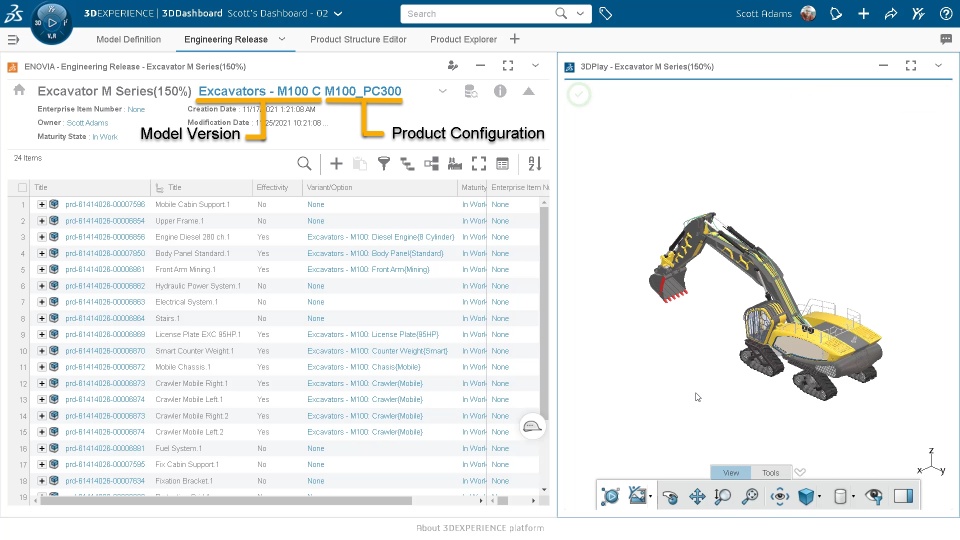The image size is (960, 540).
Task: Click the search magnifier in top bar
Action: pos(561,13)
